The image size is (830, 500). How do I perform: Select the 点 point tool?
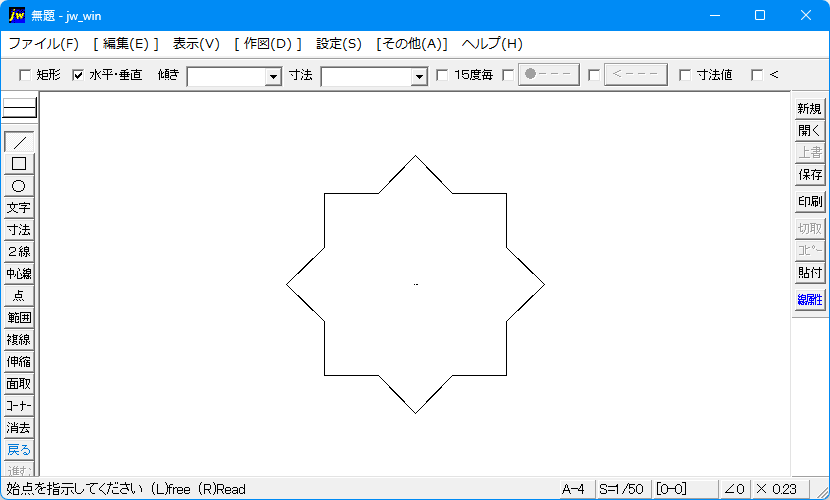pos(19,296)
